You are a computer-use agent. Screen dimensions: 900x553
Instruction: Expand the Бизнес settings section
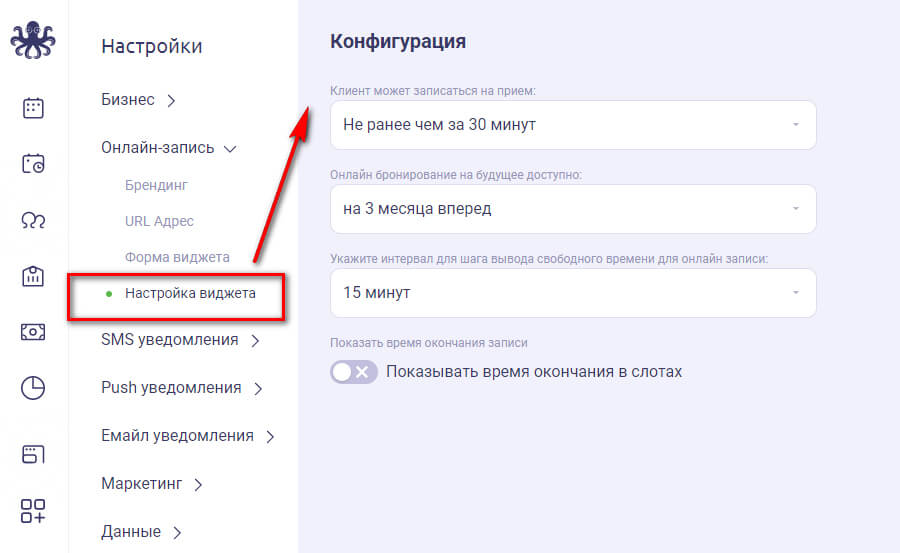(138, 100)
